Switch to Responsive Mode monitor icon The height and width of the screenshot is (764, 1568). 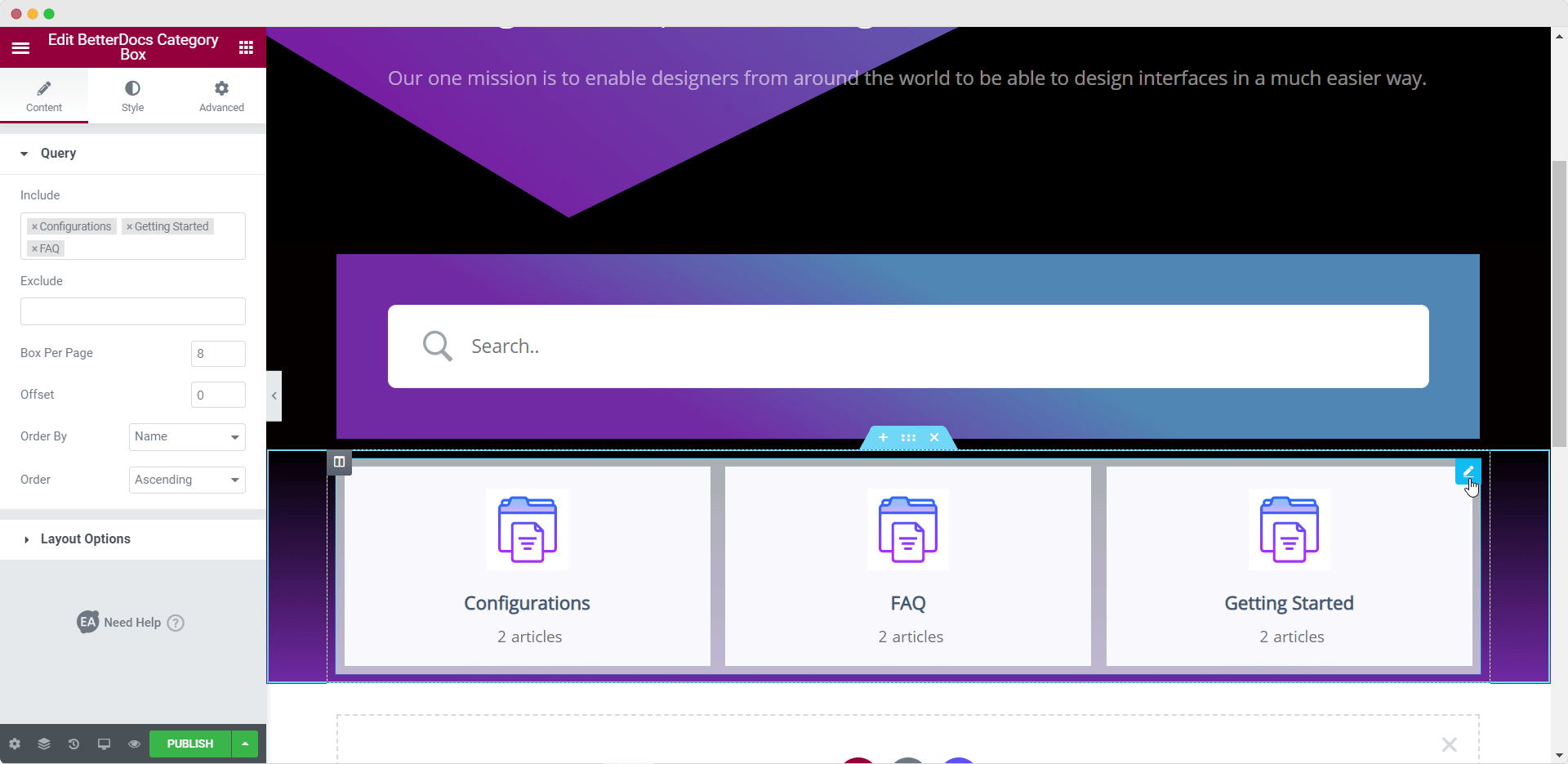[x=104, y=744]
